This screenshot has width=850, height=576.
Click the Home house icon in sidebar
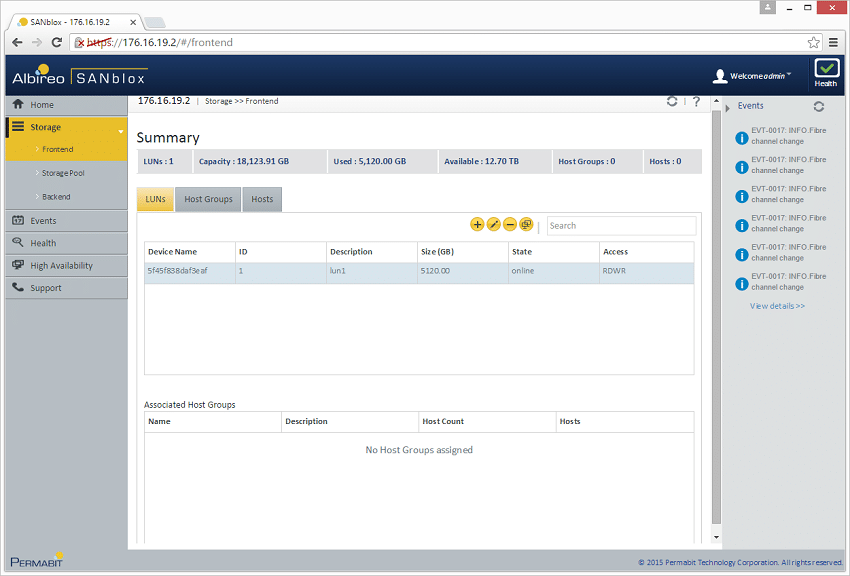coord(18,104)
